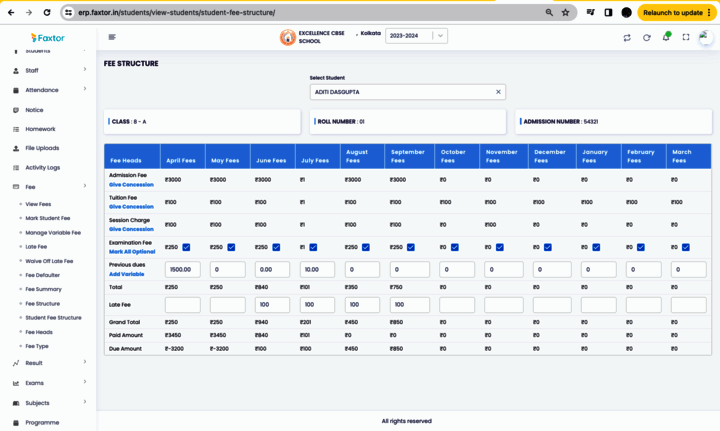Toggle the July Examination Fee checkbox

[313, 247]
